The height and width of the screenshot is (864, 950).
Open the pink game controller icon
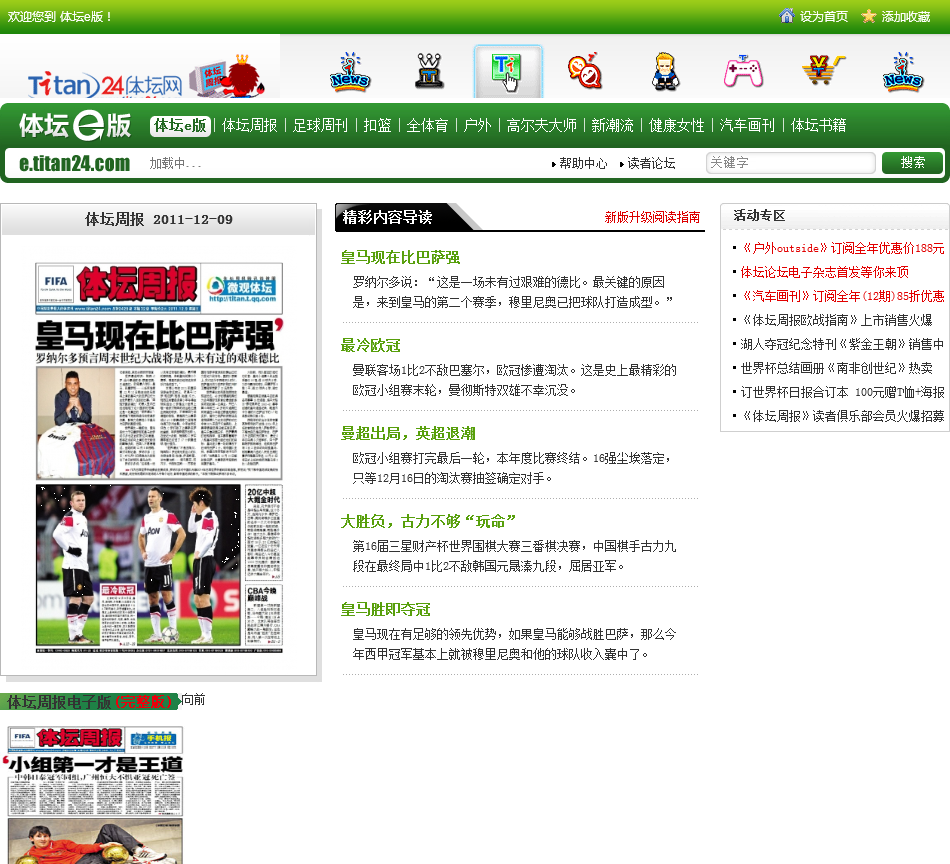pyautogui.click(x=743, y=71)
